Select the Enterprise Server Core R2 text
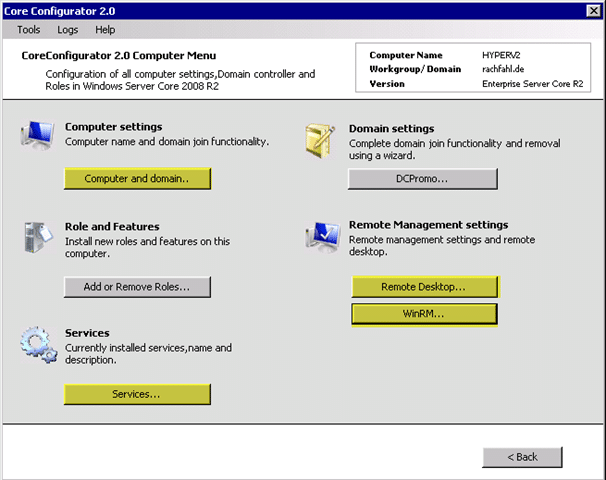Image resolution: width=606 pixels, height=480 pixels. click(x=533, y=84)
